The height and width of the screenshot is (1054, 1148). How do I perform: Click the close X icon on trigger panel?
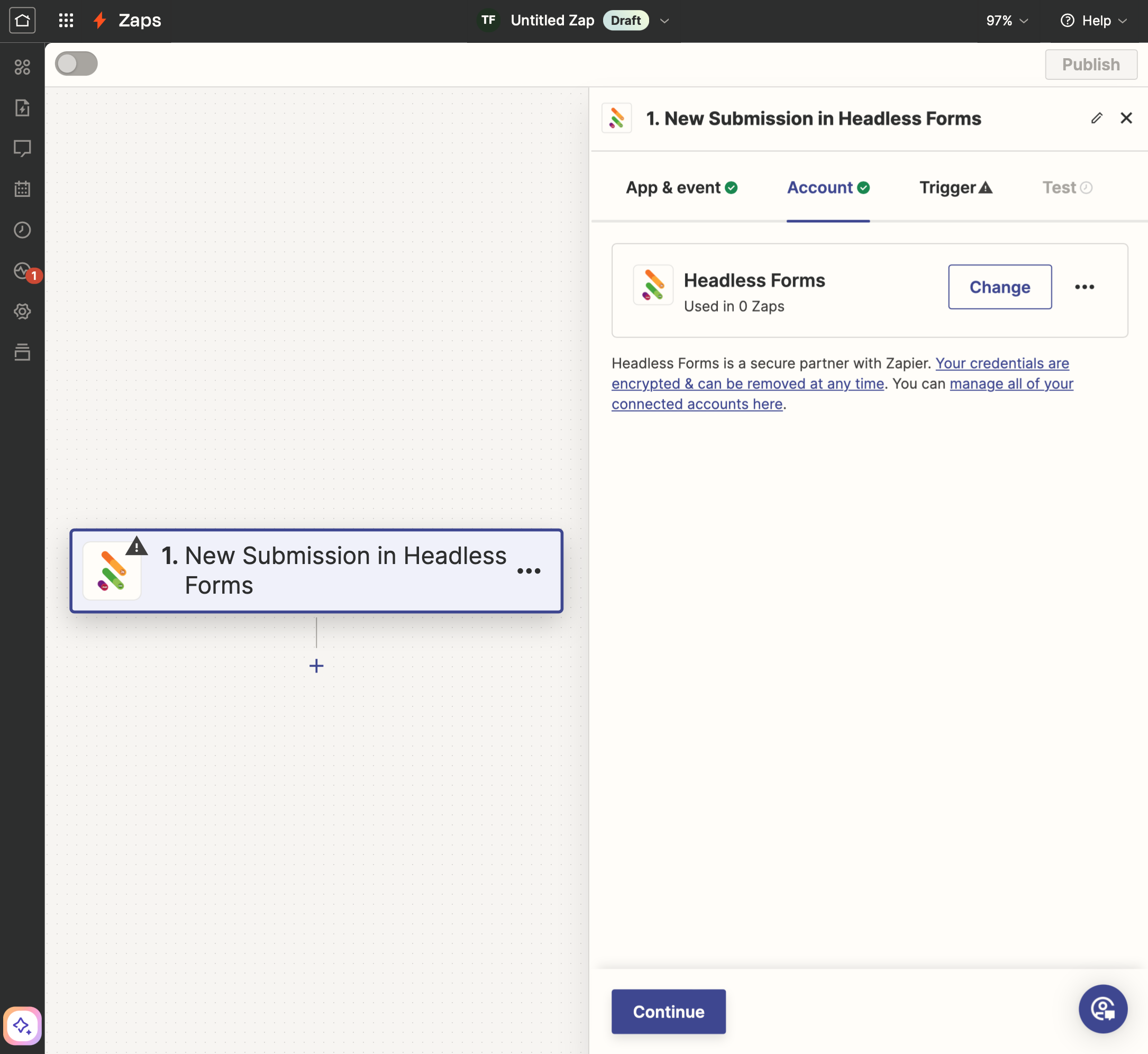(x=1126, y=117)
